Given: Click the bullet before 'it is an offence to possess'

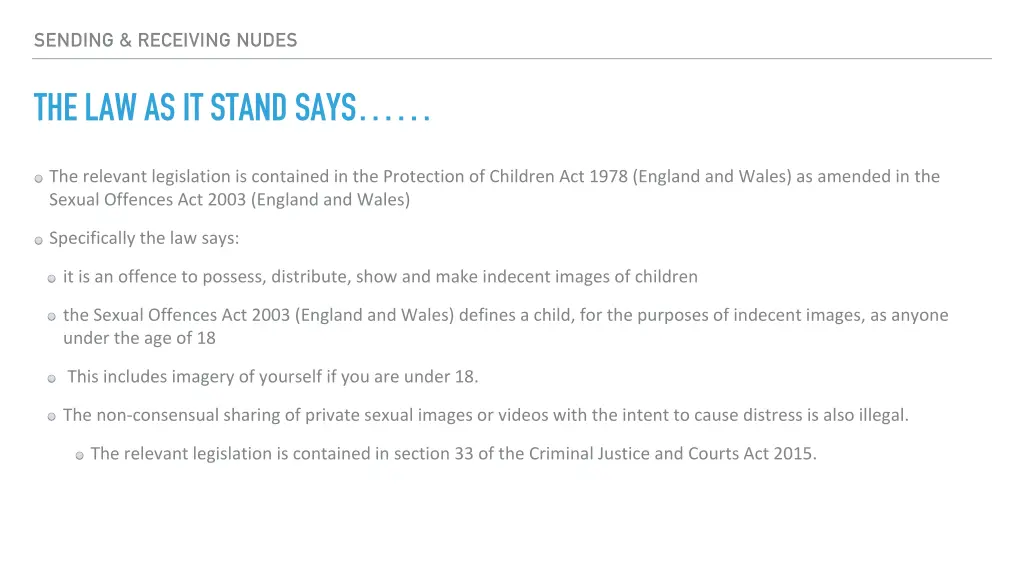Looking at the screenshot, I should click(x=52, y=279).
